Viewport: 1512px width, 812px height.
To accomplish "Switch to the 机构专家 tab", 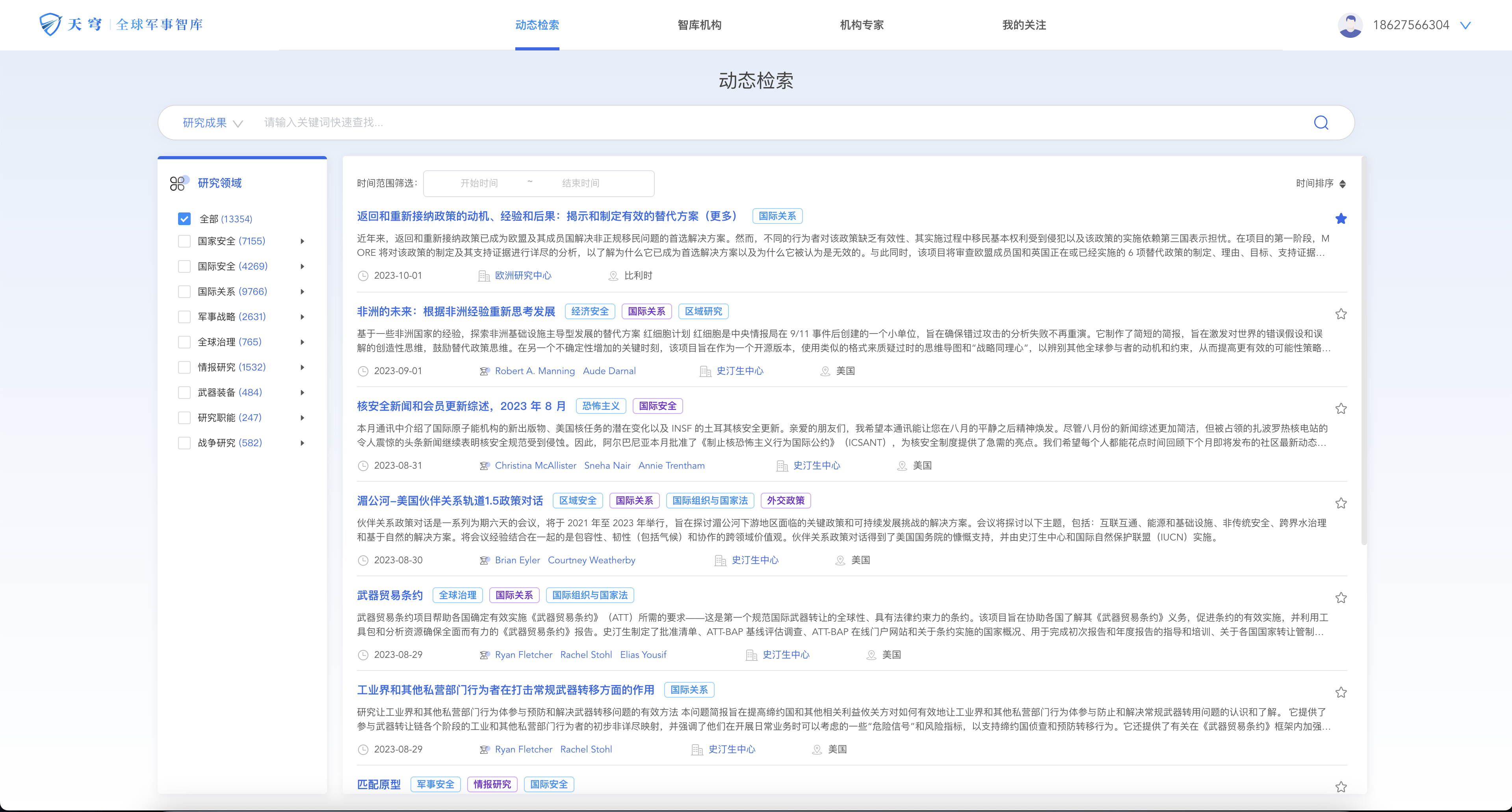I will point(862,25).
